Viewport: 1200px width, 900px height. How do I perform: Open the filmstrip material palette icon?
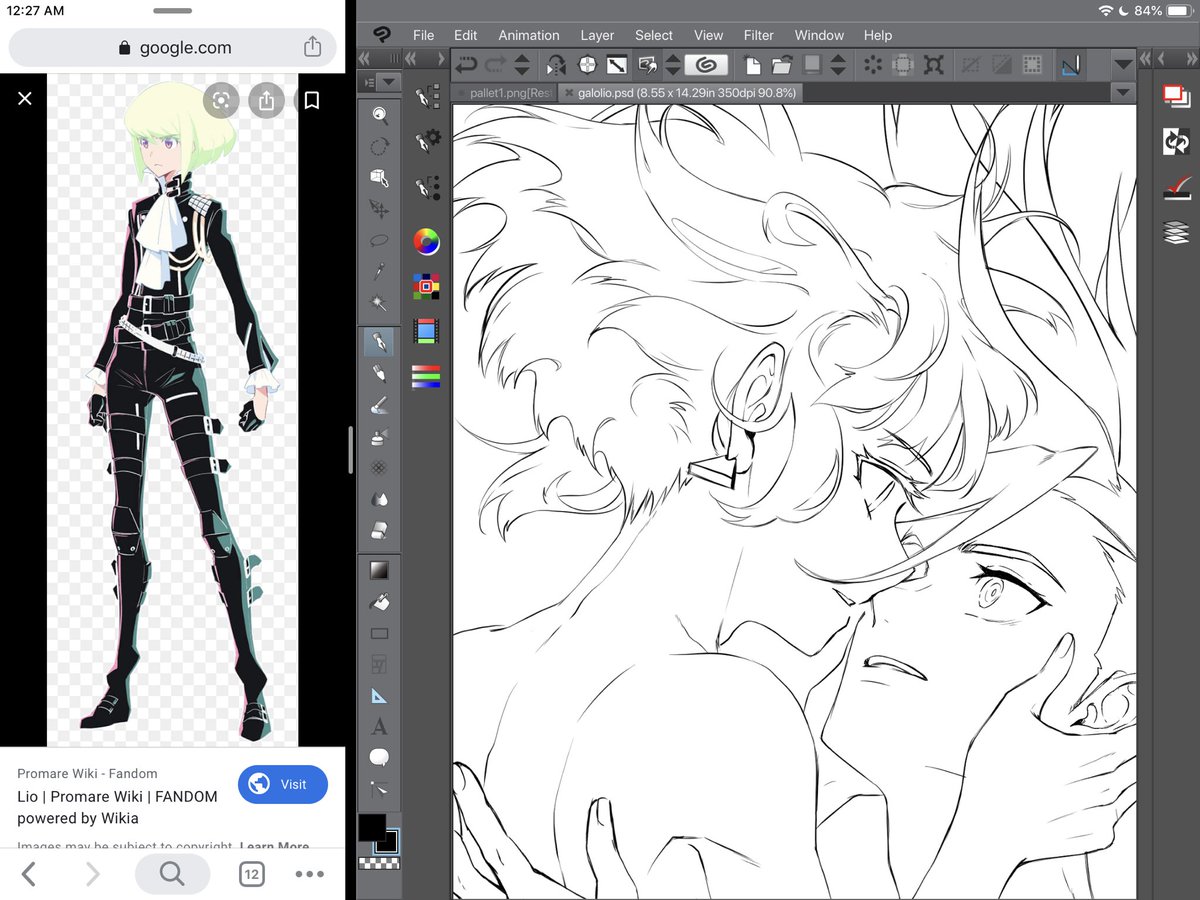tap(427, 331)
